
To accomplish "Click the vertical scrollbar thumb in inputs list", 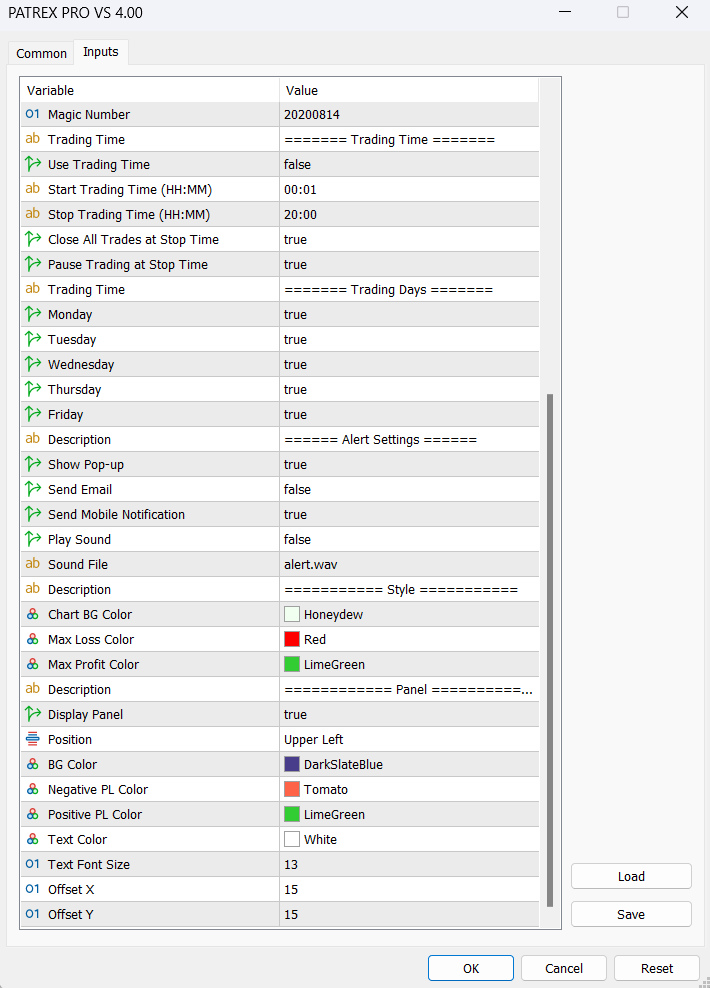I will (x=550, y=650).
